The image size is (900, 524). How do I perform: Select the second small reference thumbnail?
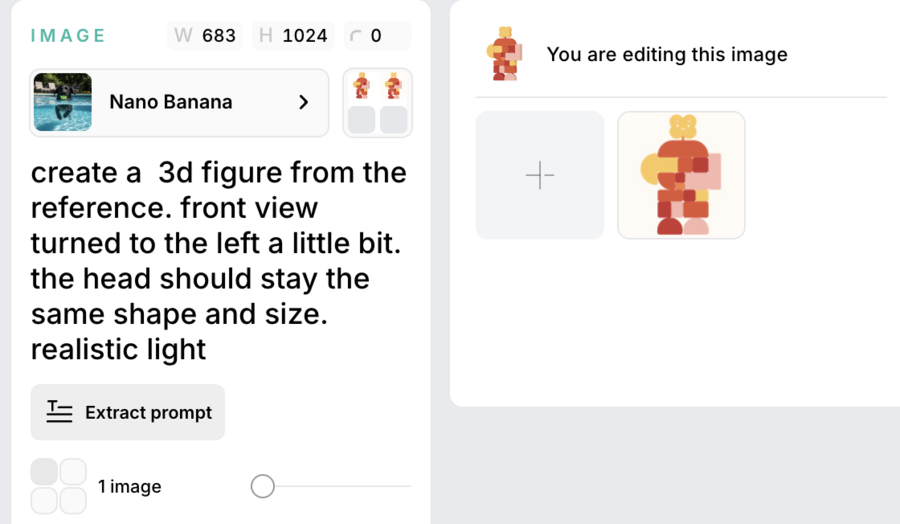pyautogui.click(x=393, y=86)
